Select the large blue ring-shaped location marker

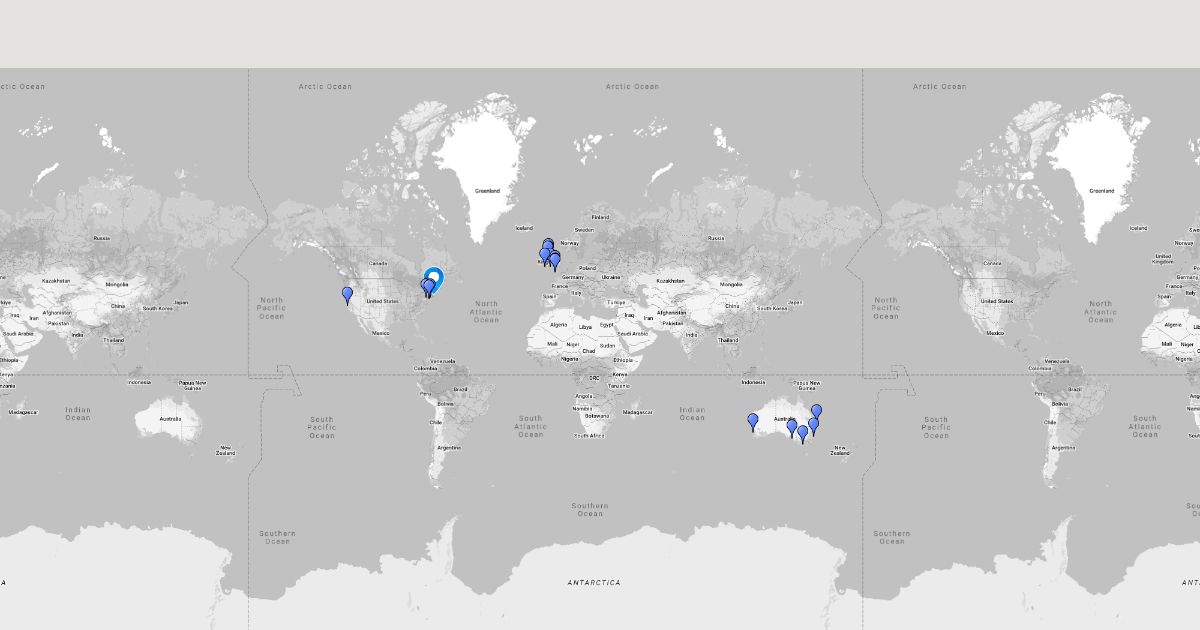434,278
